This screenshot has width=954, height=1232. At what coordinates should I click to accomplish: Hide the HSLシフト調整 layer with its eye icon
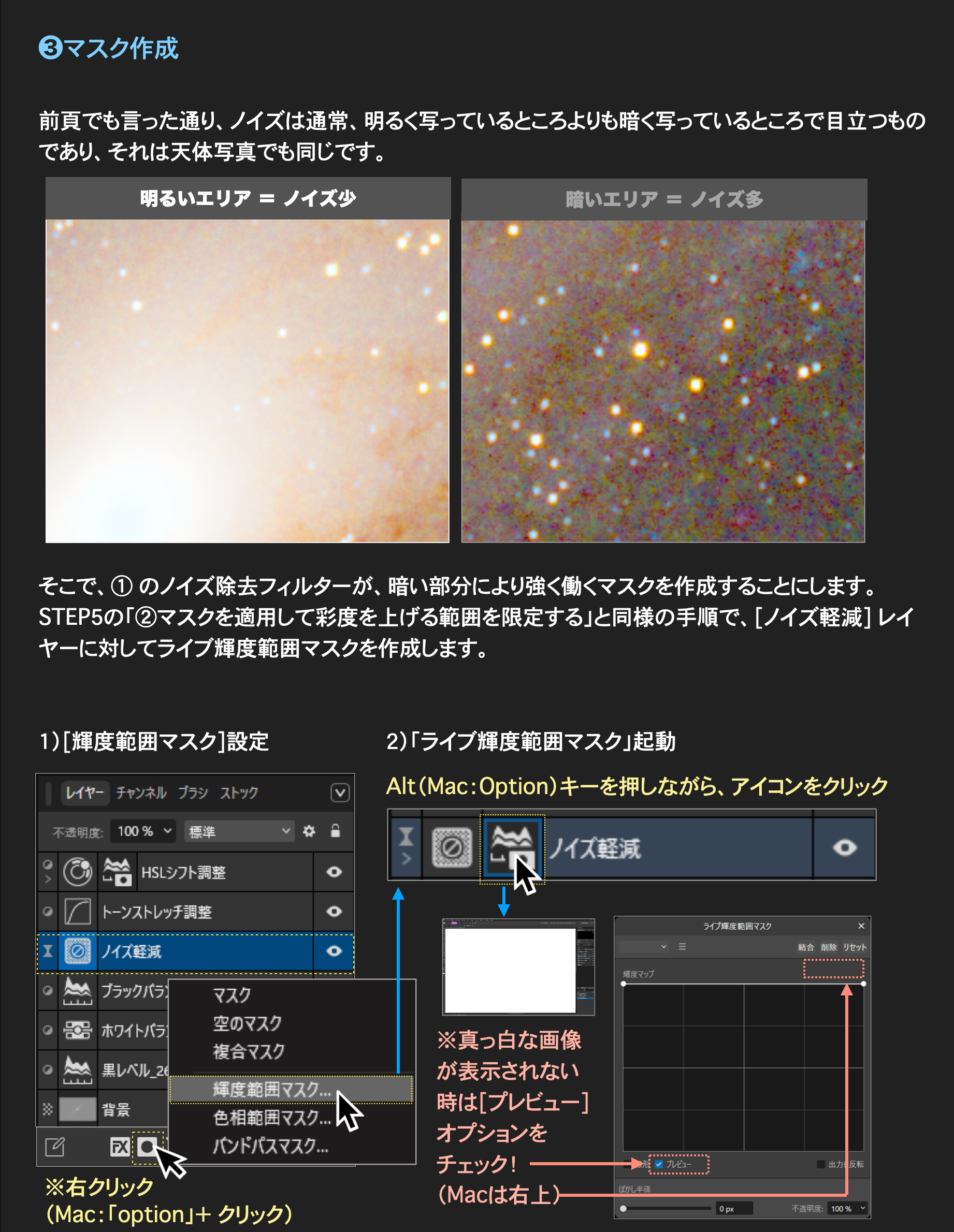334,872
